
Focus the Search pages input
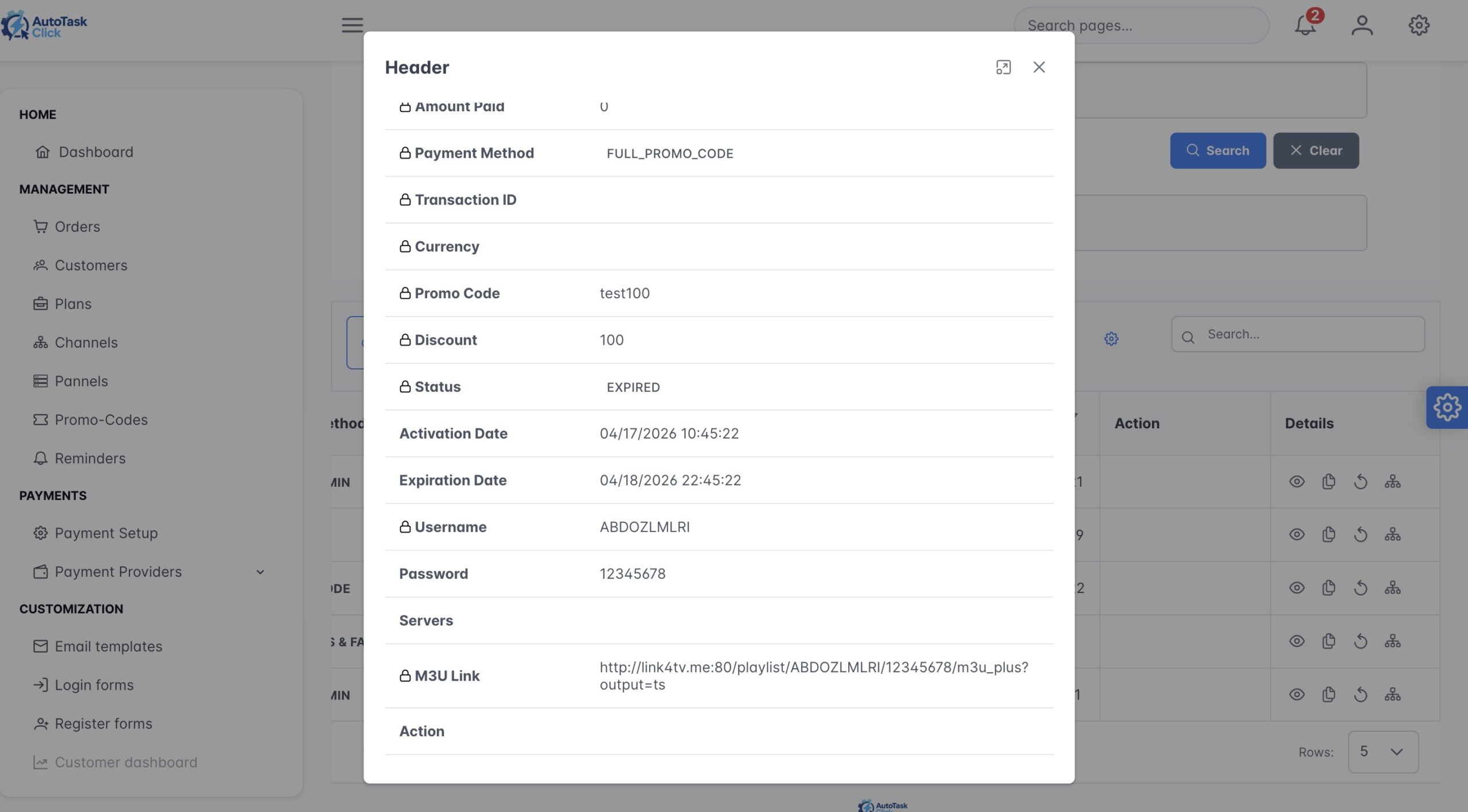point(1141,26)
